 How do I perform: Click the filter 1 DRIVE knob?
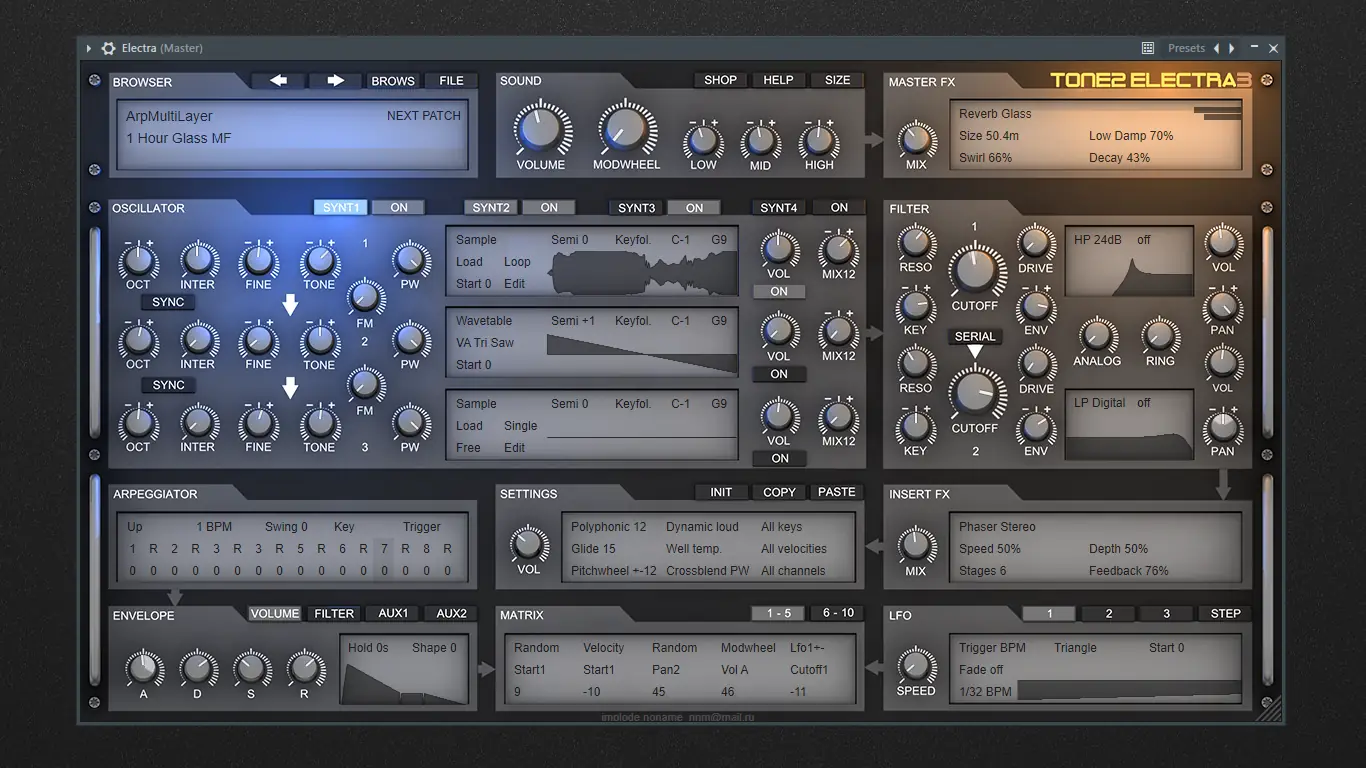(x=1036, y=243)
